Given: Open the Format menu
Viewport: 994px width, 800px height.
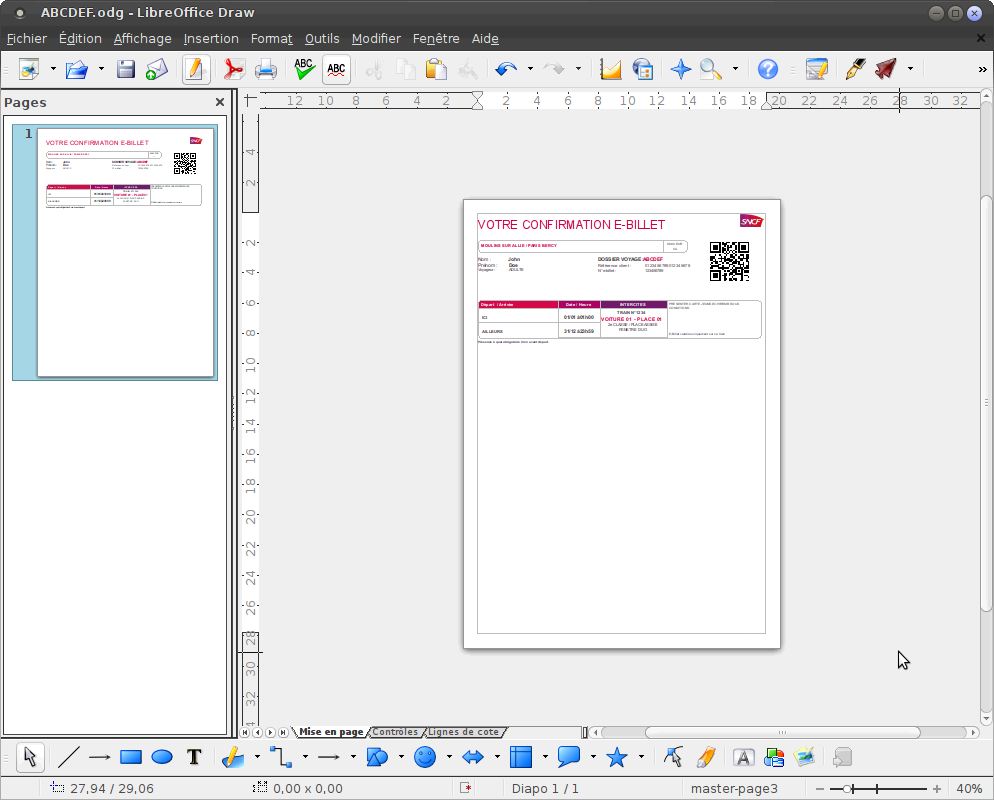Looking at the screenshot, I should click(x=271, y=39).
